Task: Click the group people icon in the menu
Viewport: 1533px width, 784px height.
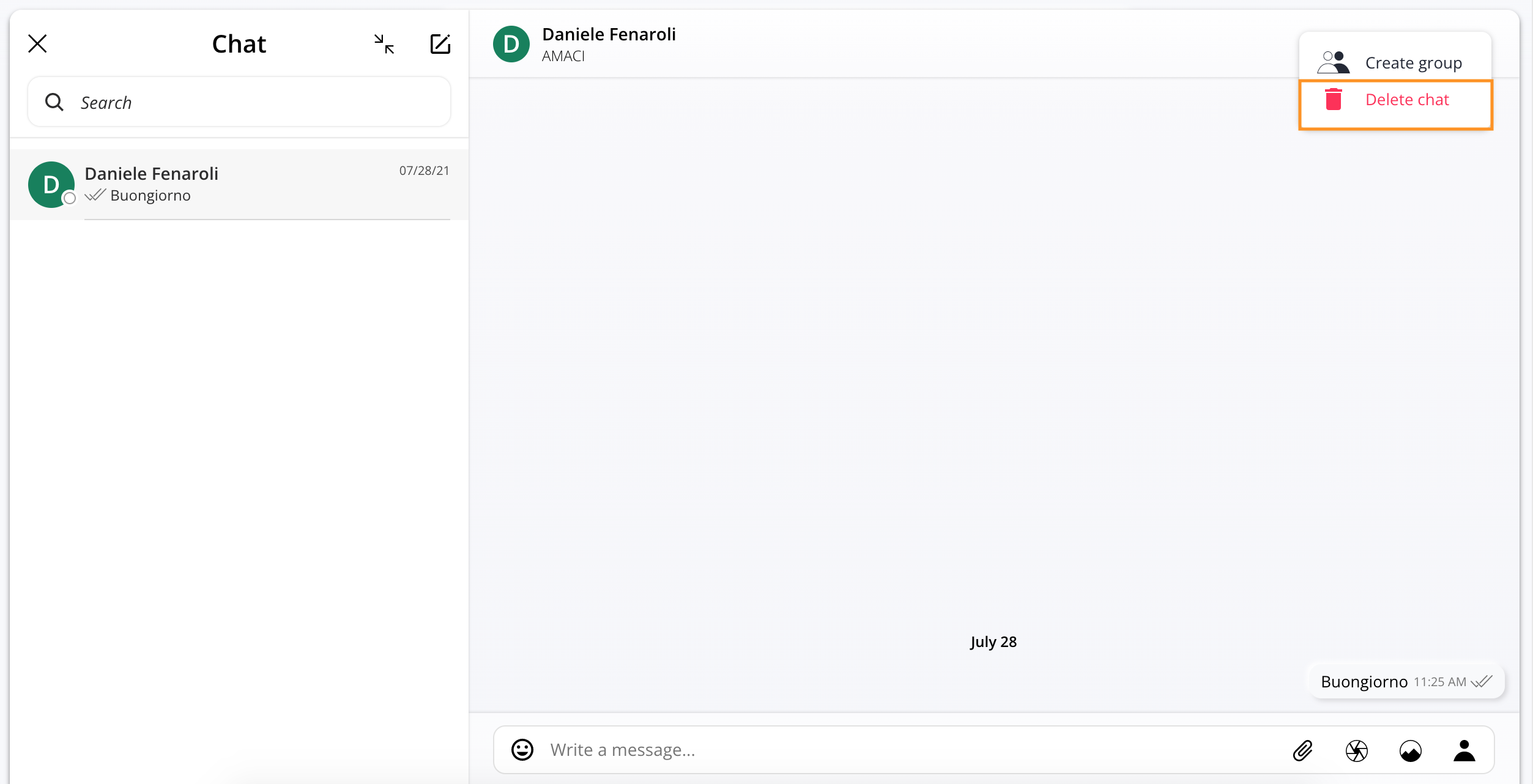Action: (1334, 62)
